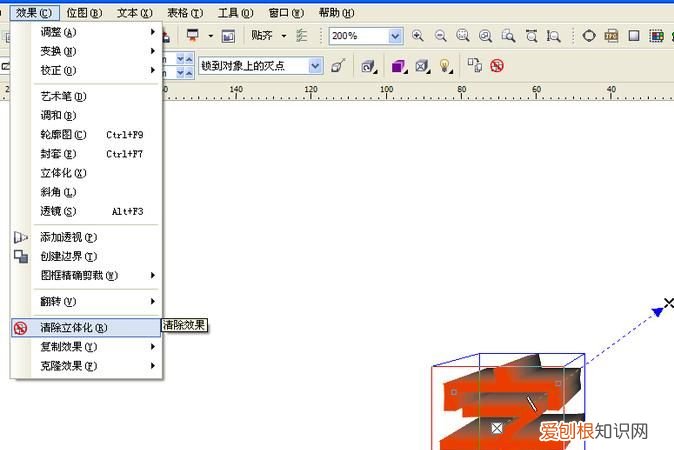Open the 200% zoom level dropdown
674x450 pixels.
point(395,36)
